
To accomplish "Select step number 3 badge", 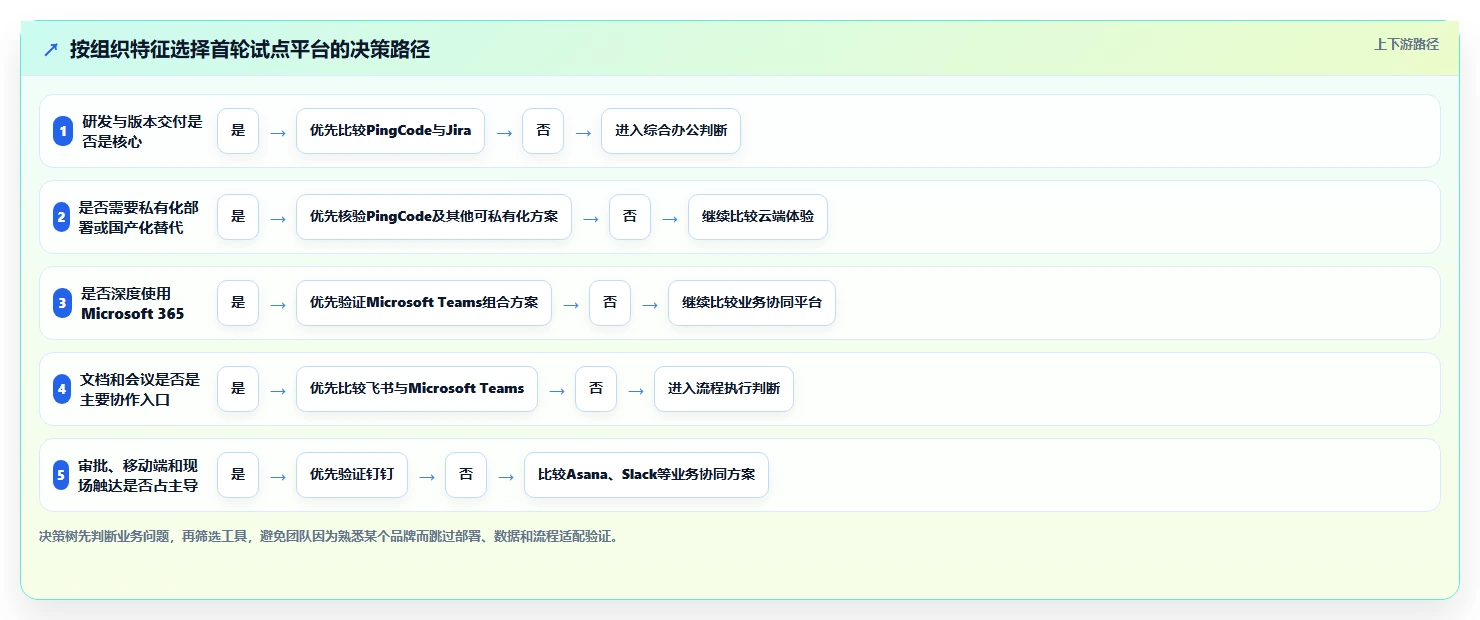I will pyautogui.click(x=62, y=303).
